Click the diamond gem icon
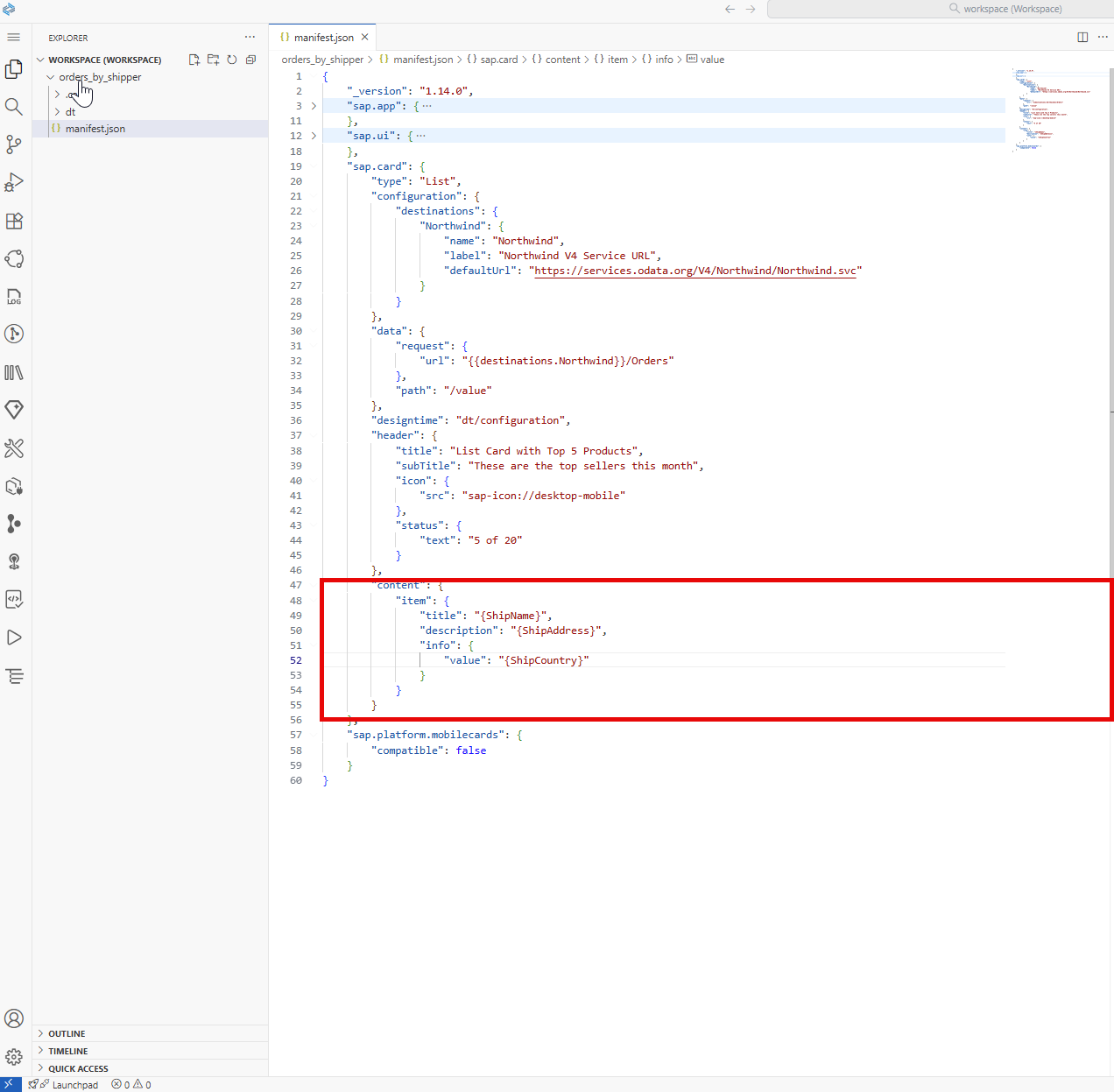 tap(13, 410)
